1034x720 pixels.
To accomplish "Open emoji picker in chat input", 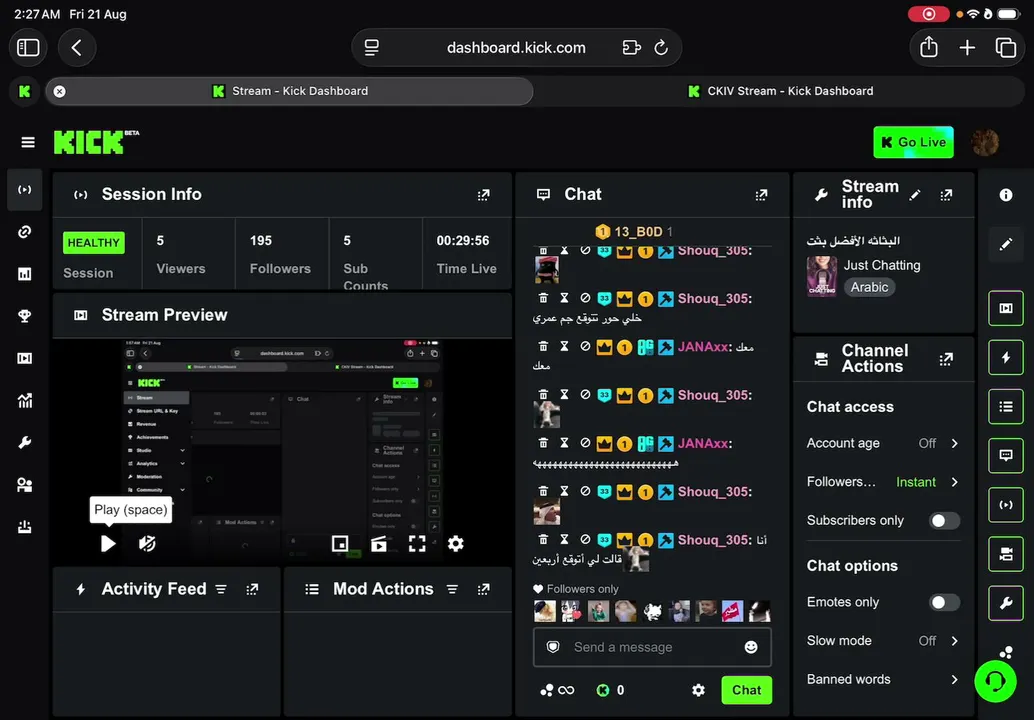I will [x=751, y=647].
